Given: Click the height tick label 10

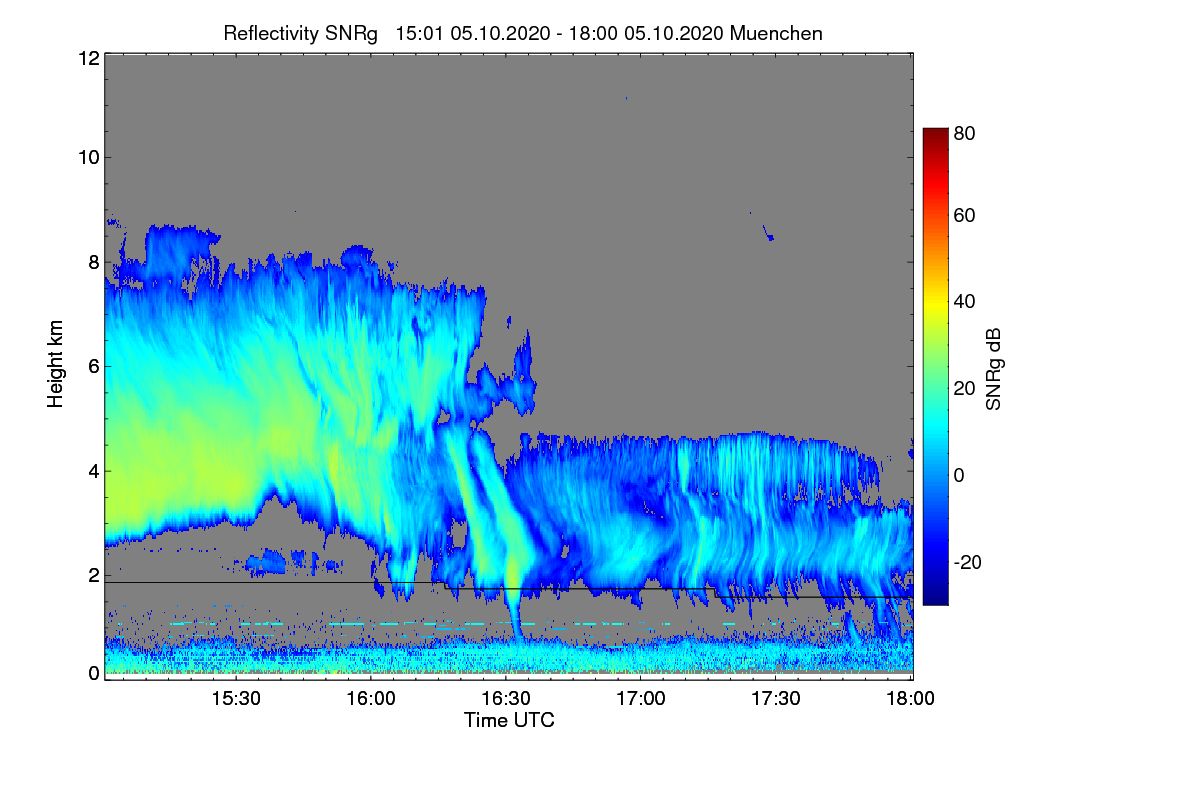Looking at the screenshot, I should [88, 157].
